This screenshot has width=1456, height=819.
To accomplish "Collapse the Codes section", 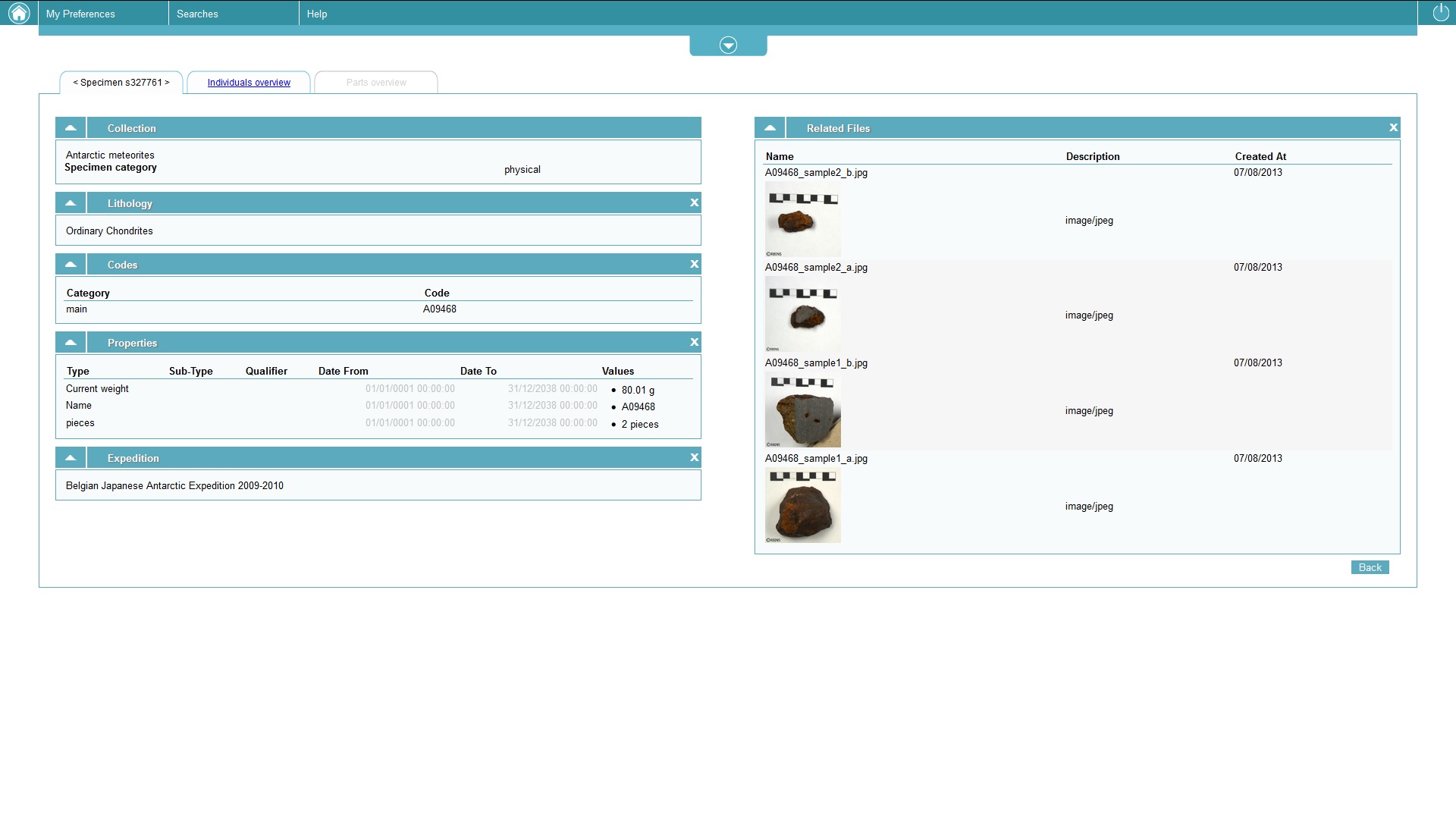I will (x=71, y=264).
